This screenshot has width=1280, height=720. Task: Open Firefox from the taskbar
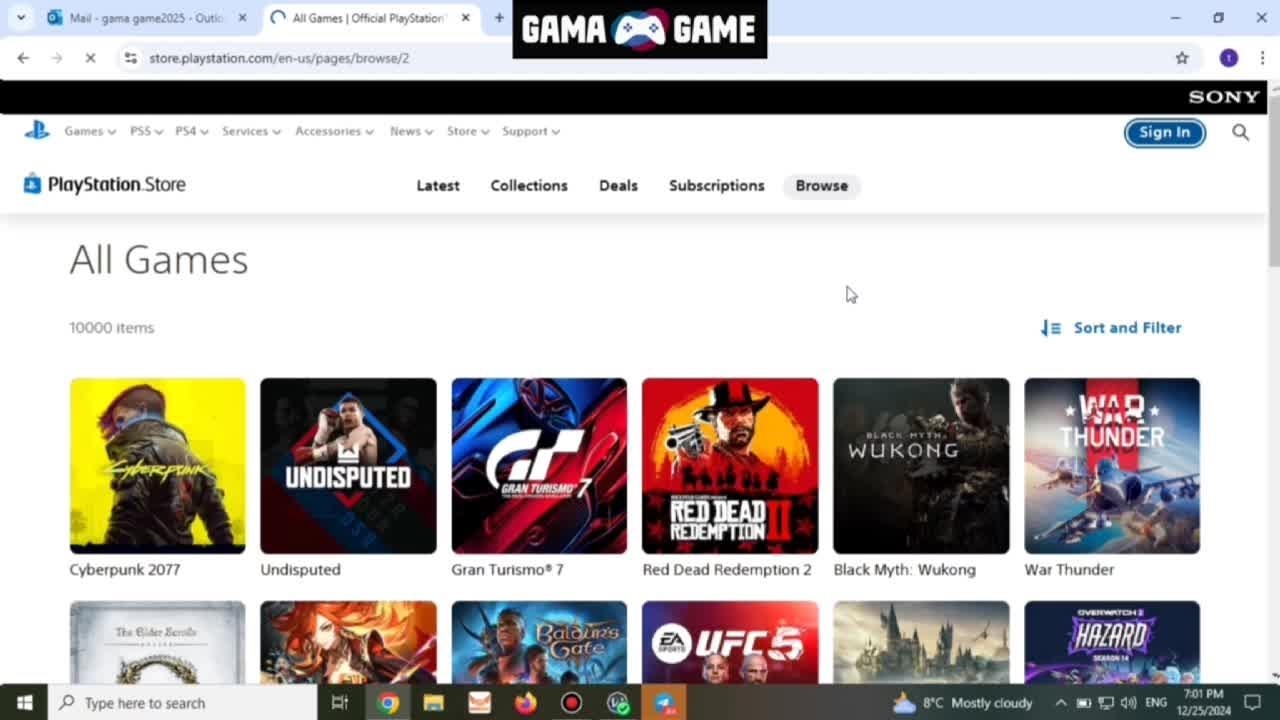(x=525, y=703)
